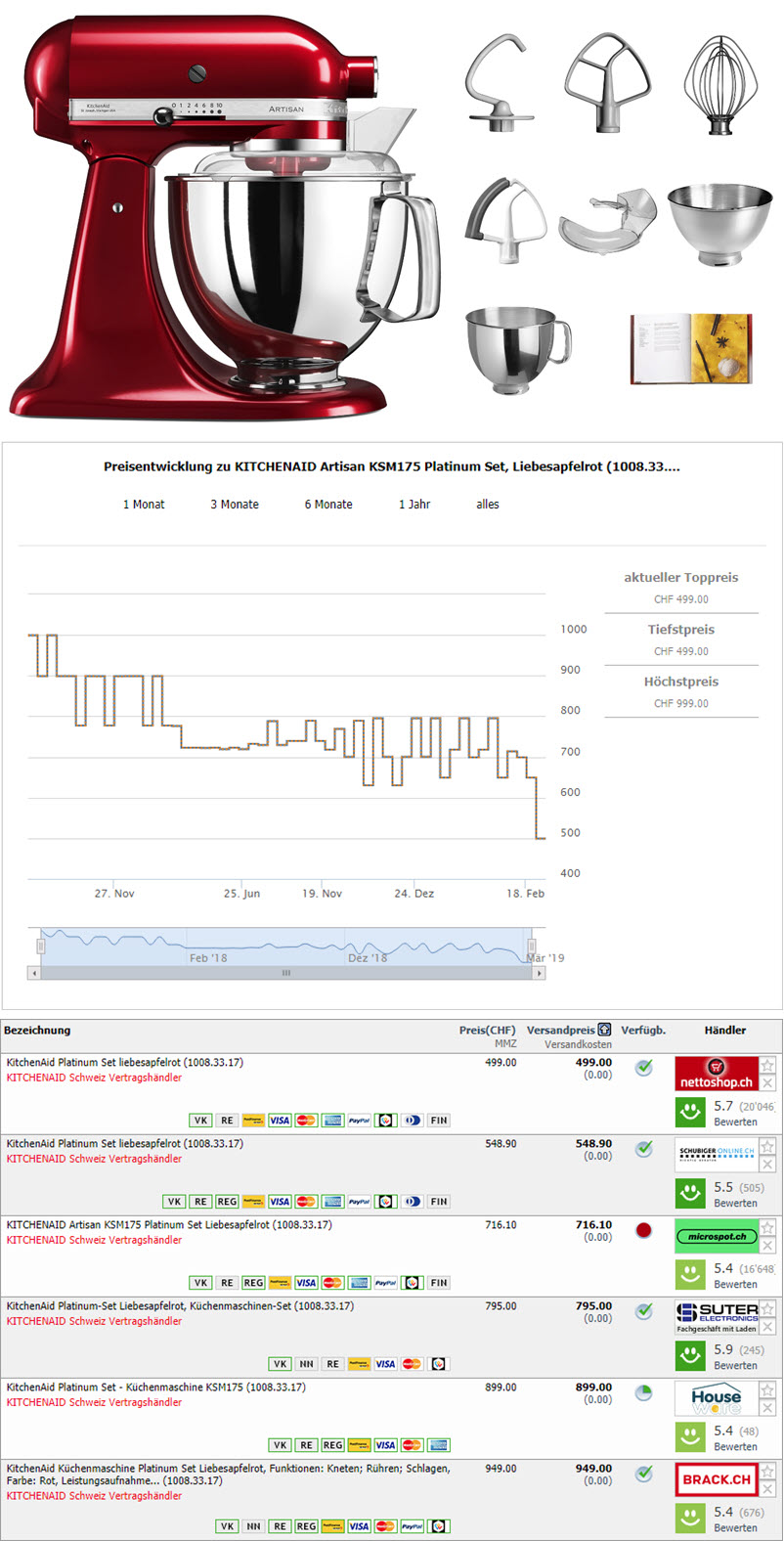Open the microspot.ch merchant logo

[x=717, y=1236]
